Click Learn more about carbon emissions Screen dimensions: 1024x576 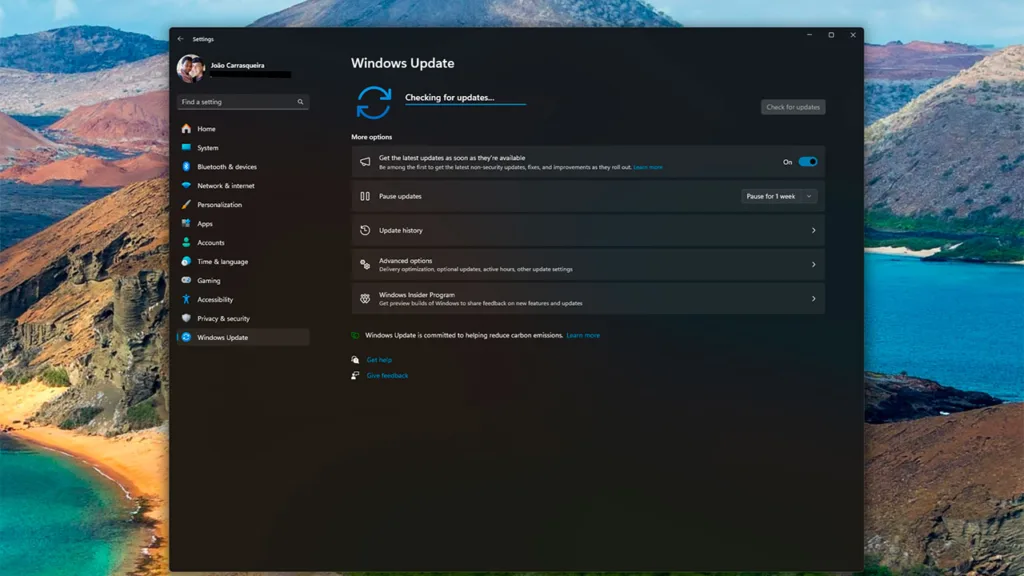click(583, 335)
